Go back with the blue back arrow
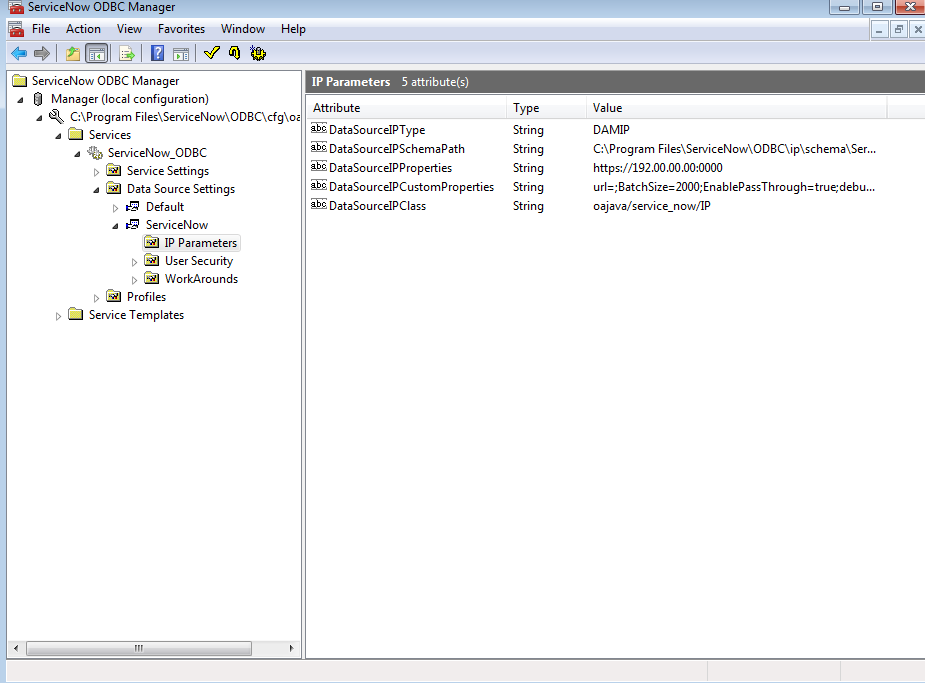This screenshot has width=925, height=683. 19,54
